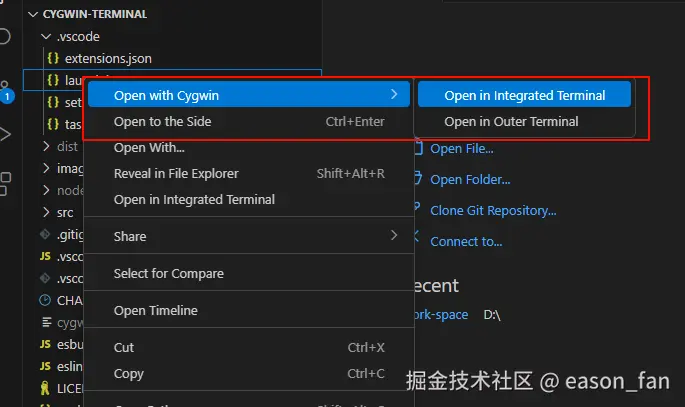685x407 pixels.
Task: Choose Open in Integrated Terminal submenu item
Action: (524, 96)
